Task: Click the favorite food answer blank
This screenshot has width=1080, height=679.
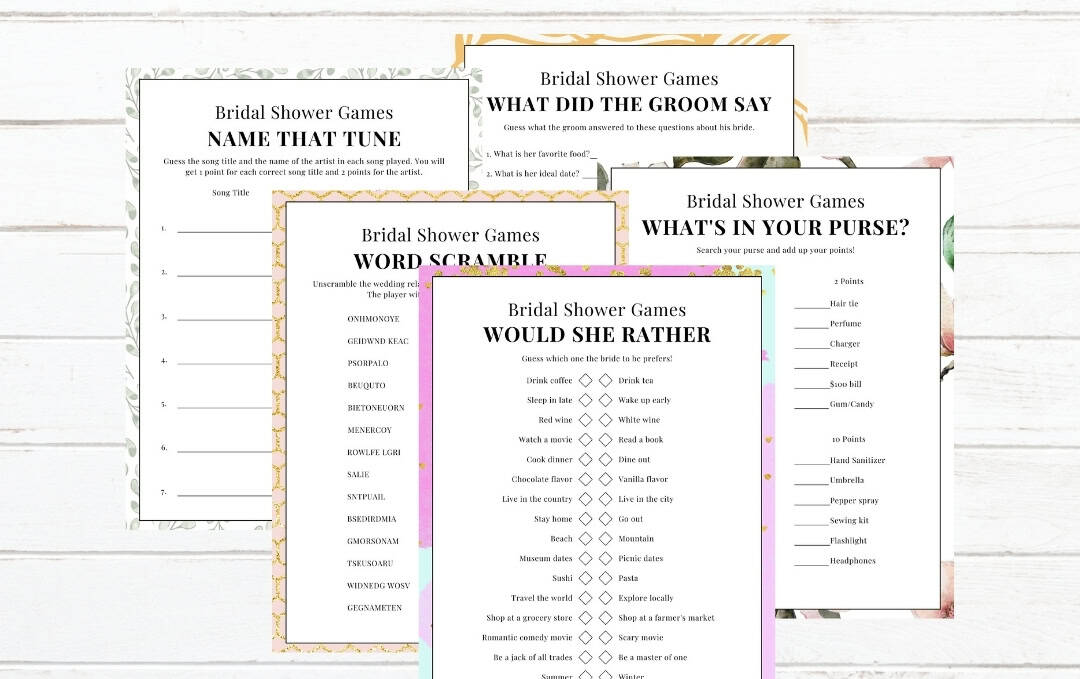Action: (594, 156)
